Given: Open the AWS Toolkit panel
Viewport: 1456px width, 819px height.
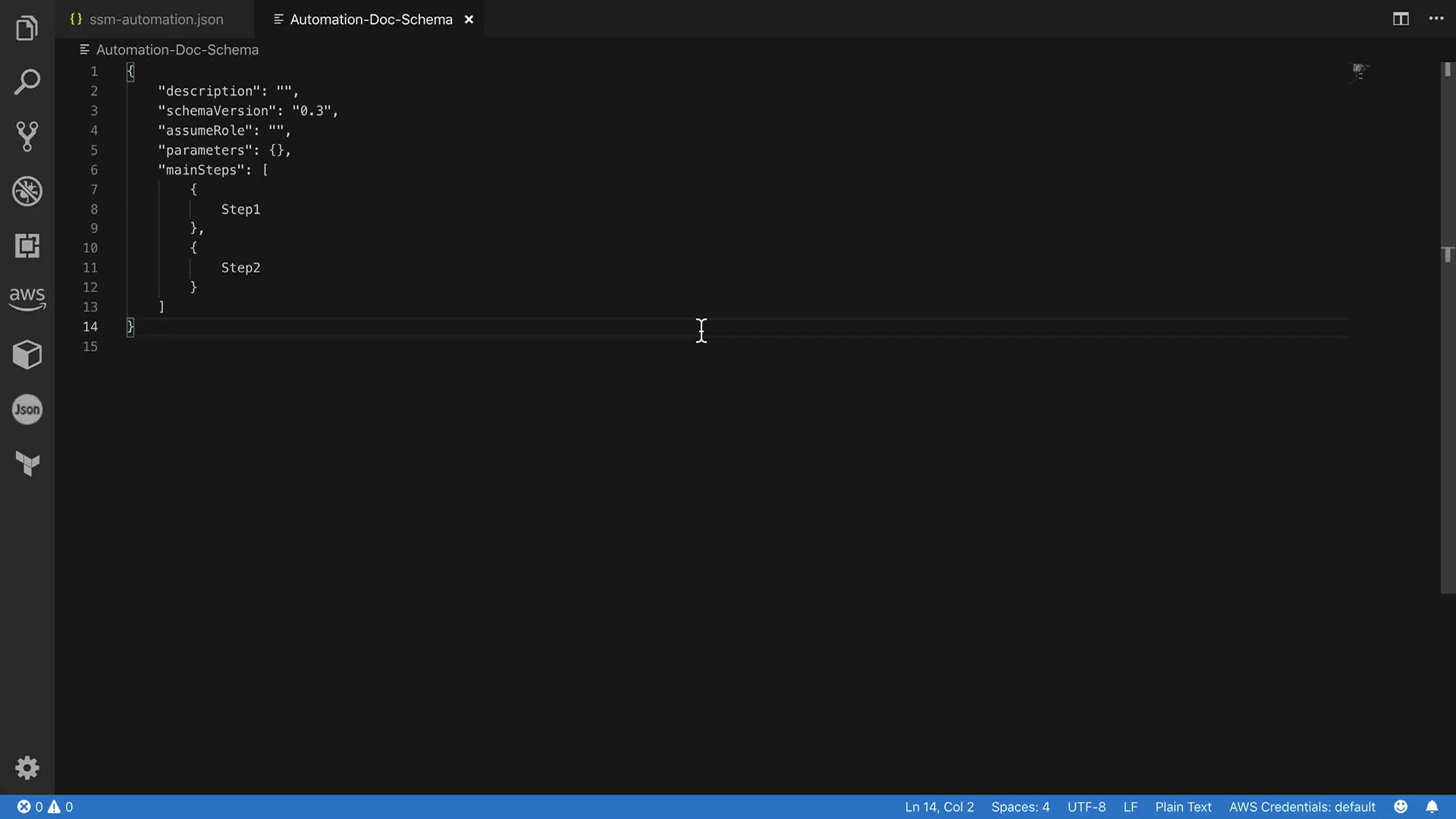Looking at the screenshot, I should pyautogui.click(x=27, y=299).
